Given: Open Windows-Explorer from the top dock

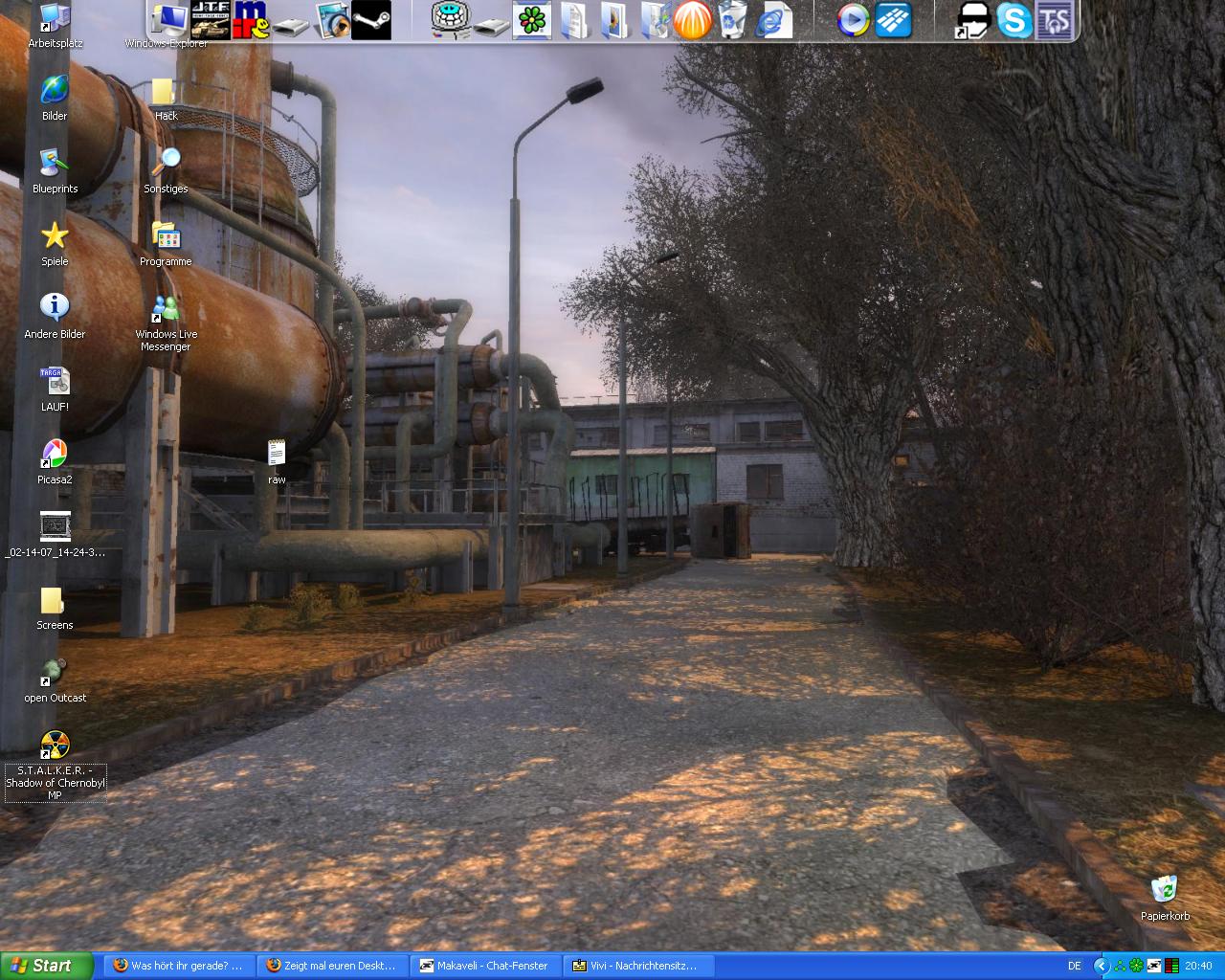Looking at the screenshot, I should pos(168,21).
